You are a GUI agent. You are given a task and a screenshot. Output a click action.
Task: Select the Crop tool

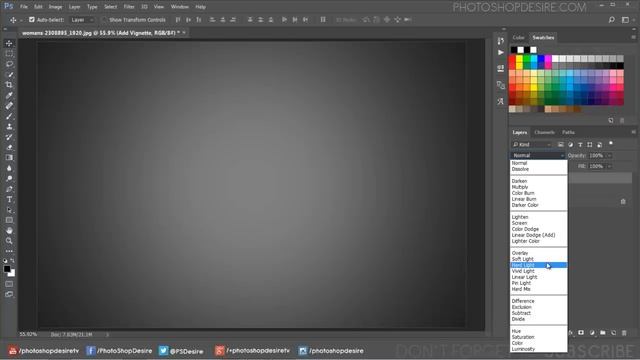(9, 85)
